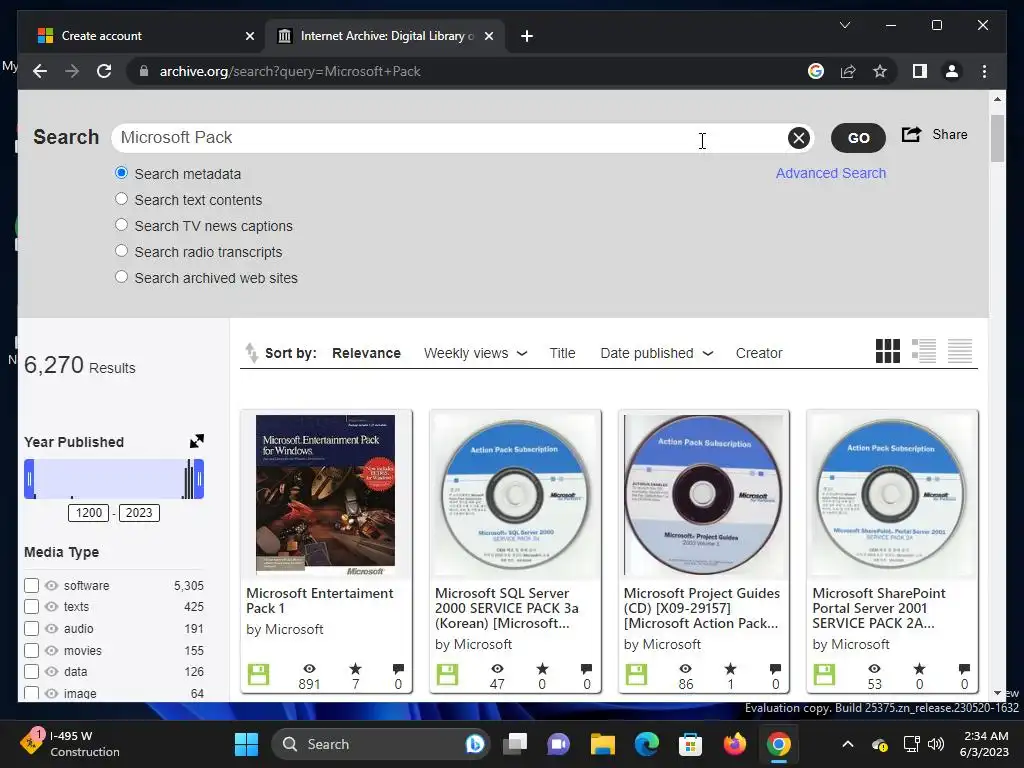Click views eye icon on SharePoint card
The width and height of the screenshot is (1024, 768).
coord(874,669)
